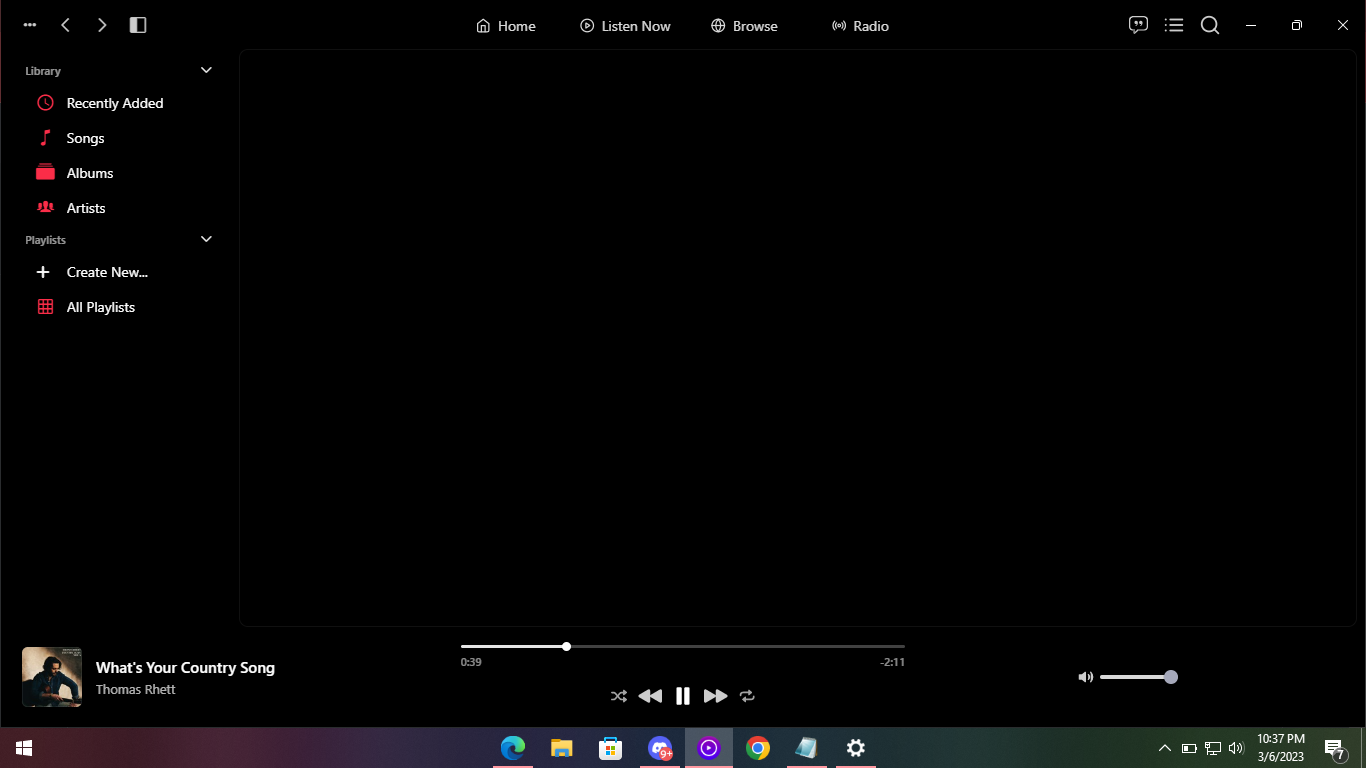Open the Lyrics panel
The height and width of the screenshot is (768, 1366).
1137,25
